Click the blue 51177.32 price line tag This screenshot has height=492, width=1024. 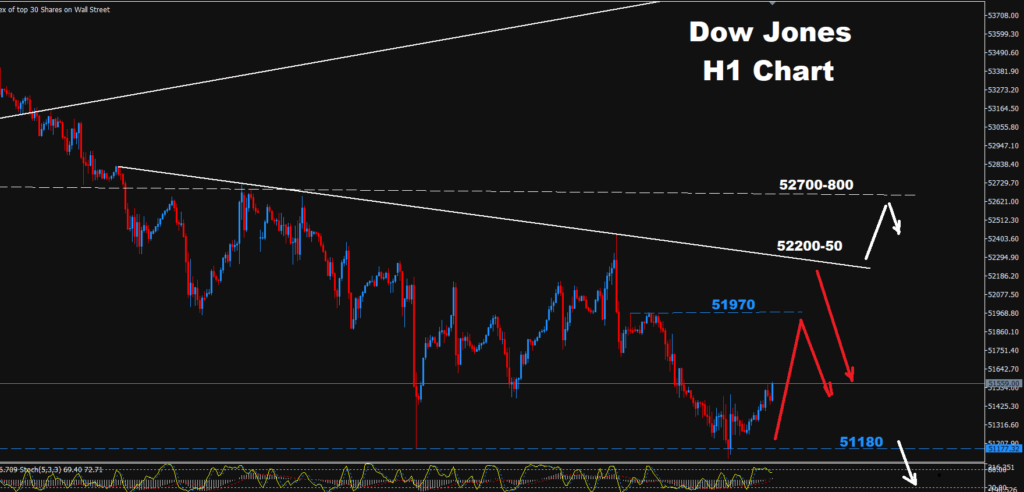point(1004,449)
